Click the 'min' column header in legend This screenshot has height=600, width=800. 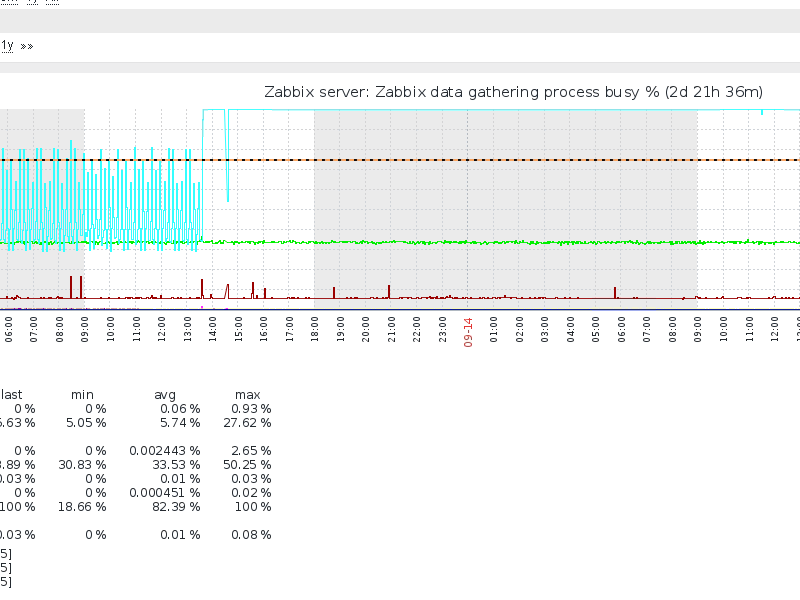82,395
